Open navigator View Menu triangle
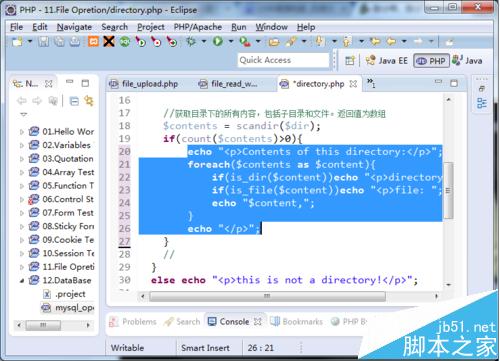 (23, 114)
